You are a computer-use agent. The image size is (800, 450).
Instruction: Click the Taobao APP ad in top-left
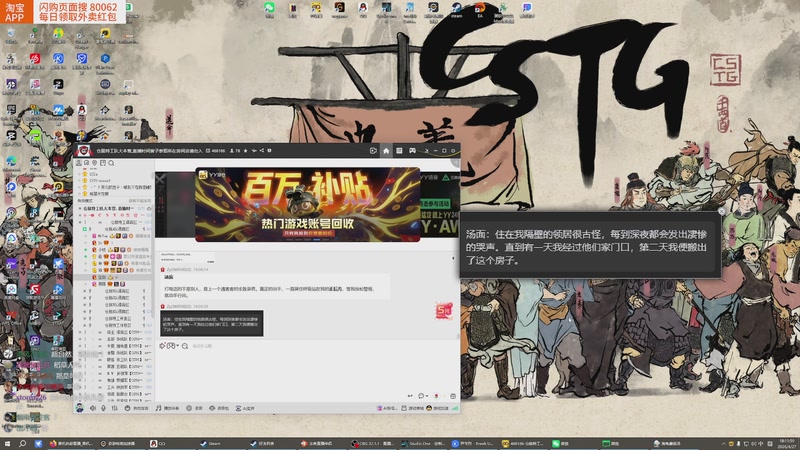click(x=62, y=12)
